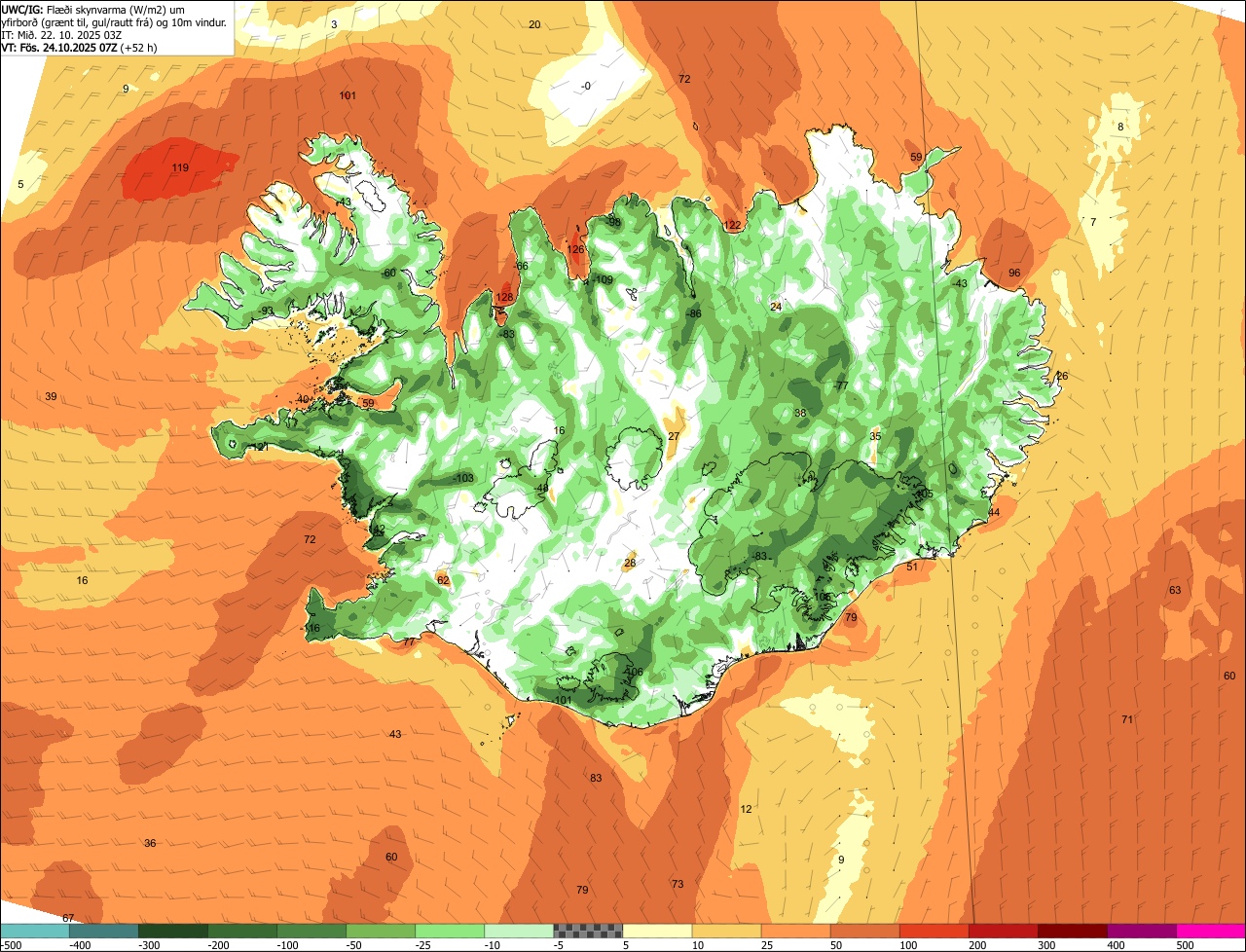This screenshot has height=952, width=1246.
Task: Click the legend tick label 500
Action: pos(1186,945)
